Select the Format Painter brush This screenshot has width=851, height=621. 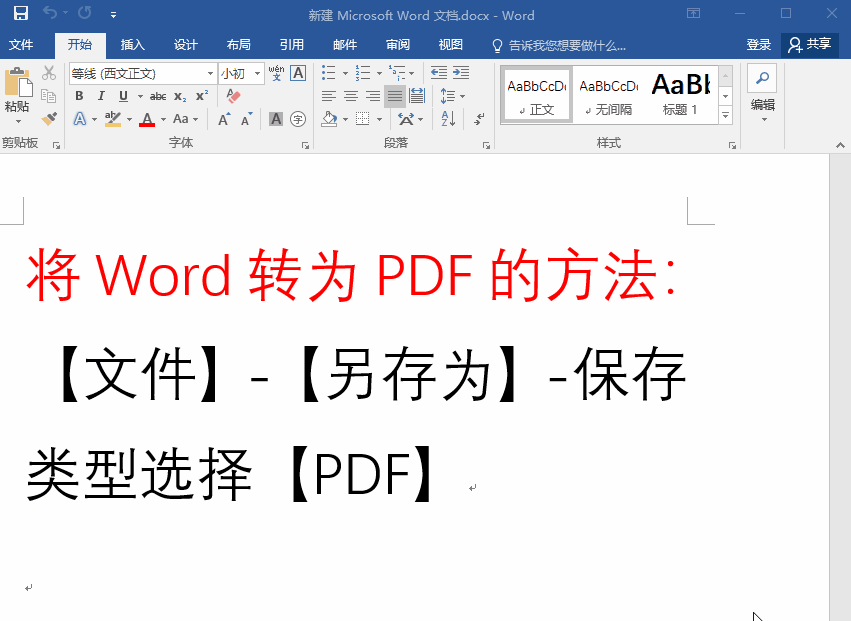[49, 118]
